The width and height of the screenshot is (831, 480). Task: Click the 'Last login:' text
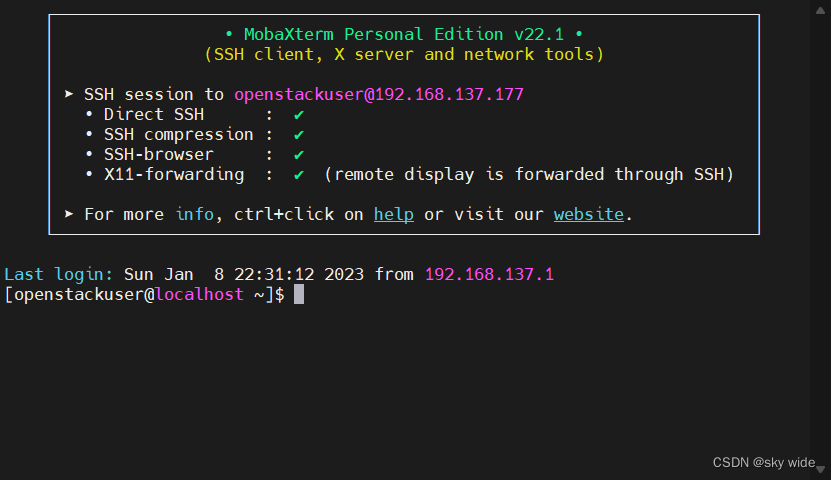point(58,274)
